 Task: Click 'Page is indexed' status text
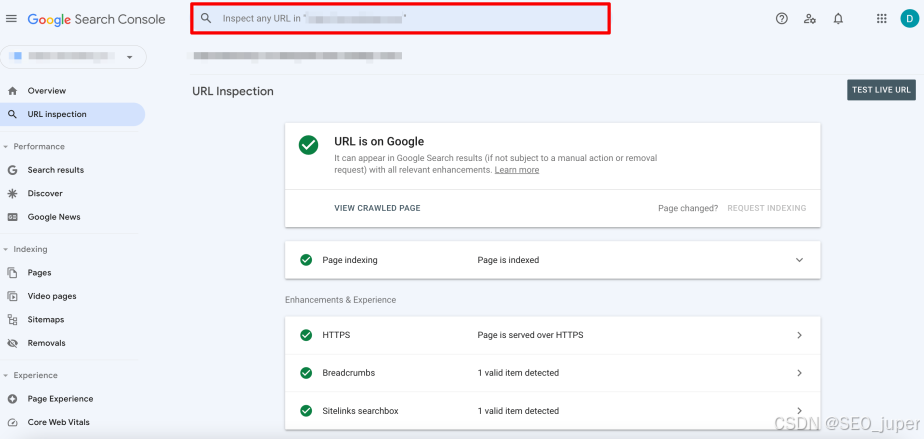[x=508, y=260]
